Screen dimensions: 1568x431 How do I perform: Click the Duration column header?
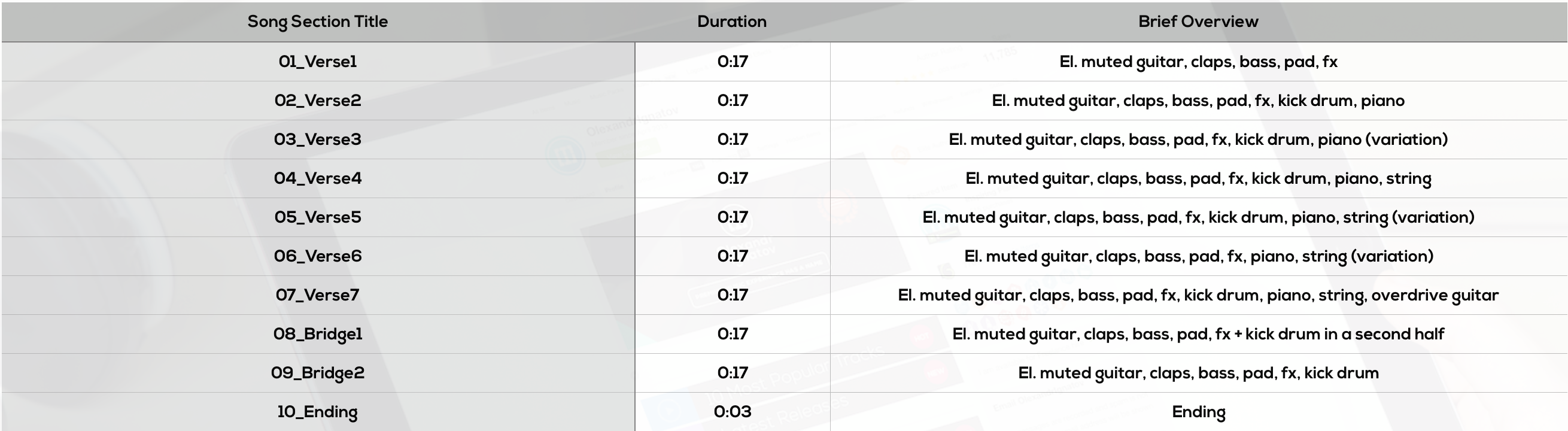point(732,22)
